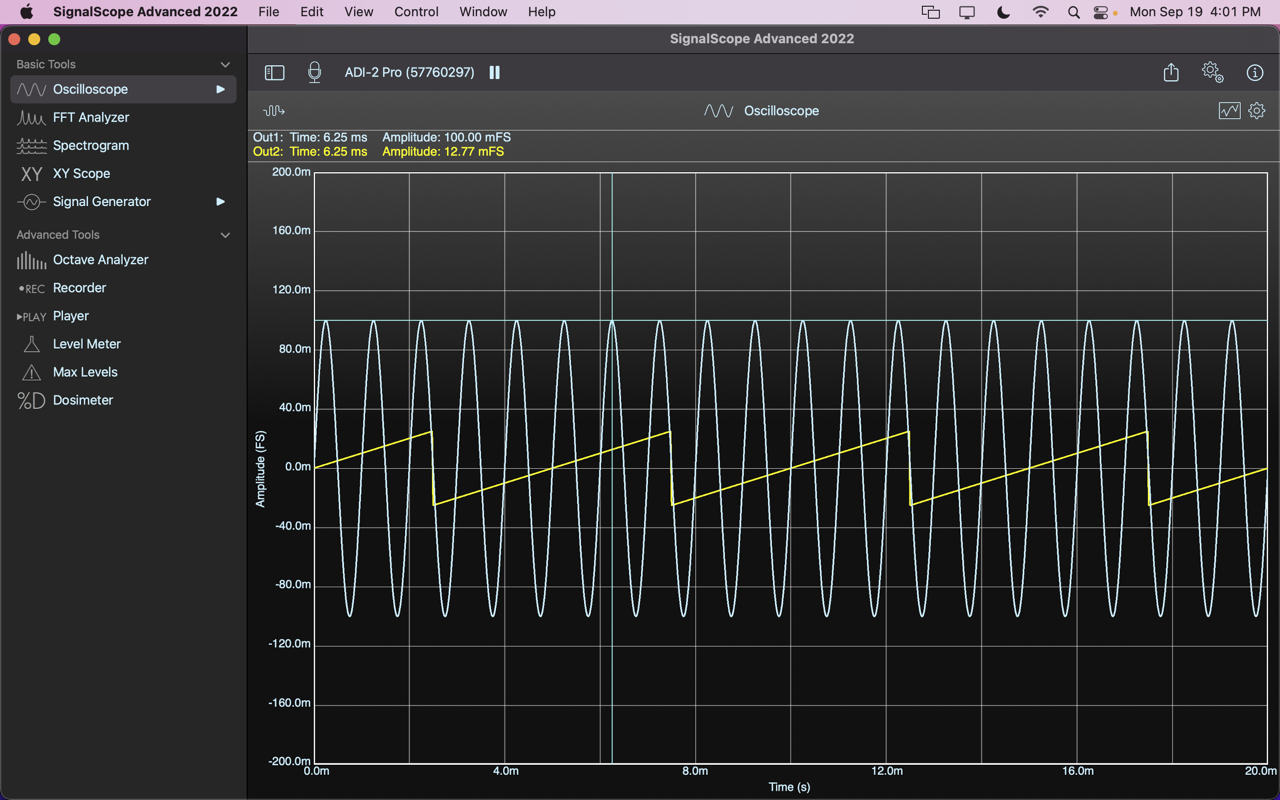Click the Amplitude (FS) axis label
Viewport: 1280px width, 800px height.
(261, 469)
